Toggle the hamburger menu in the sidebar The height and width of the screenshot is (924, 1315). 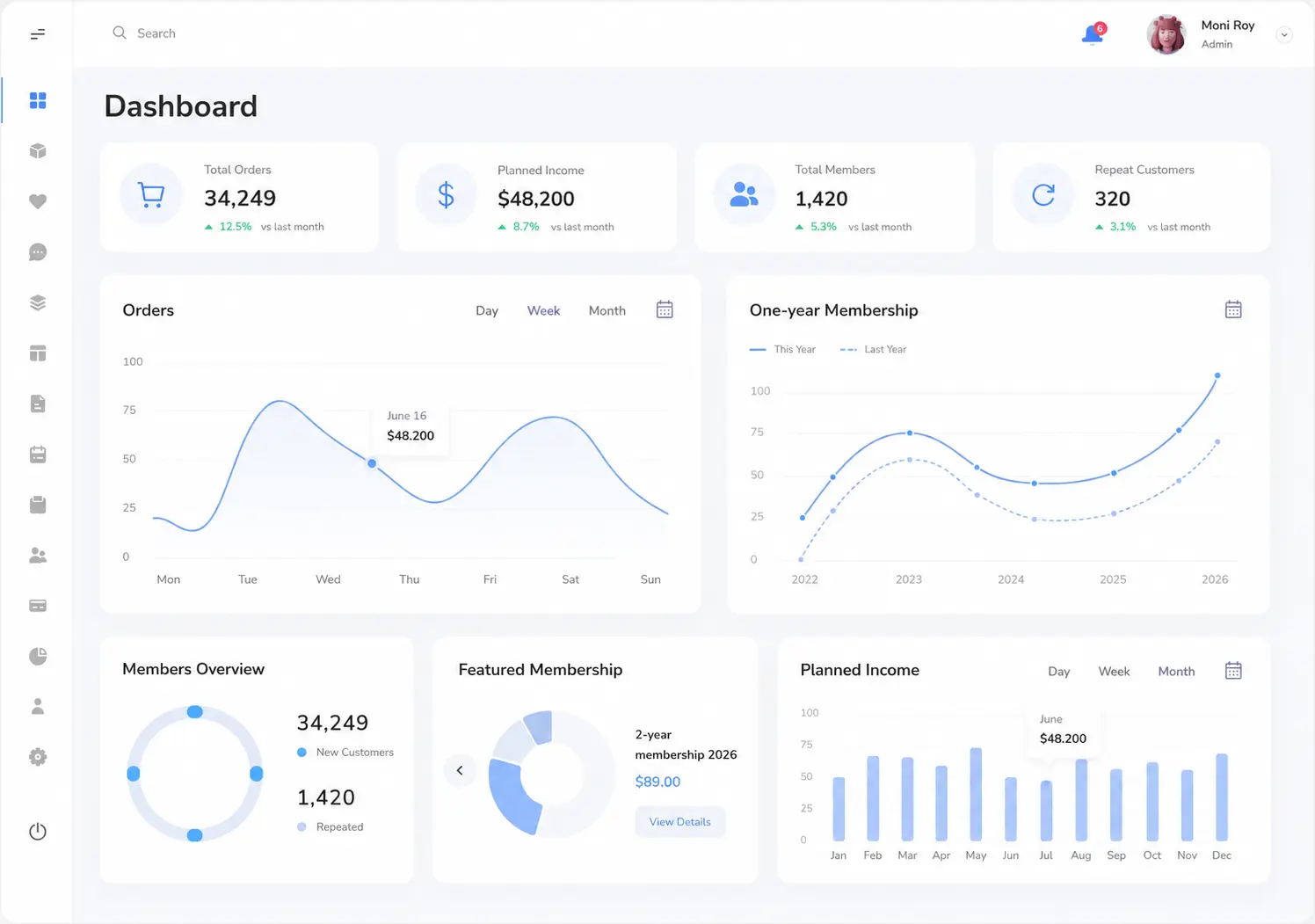pos(38,34)
